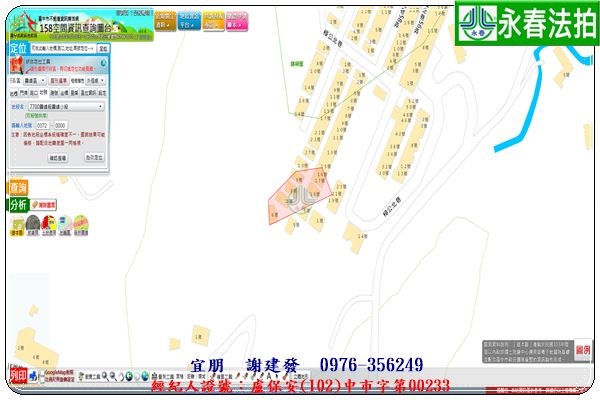This screenshot has width=600, height=400.
Task: Toggle the GoogleMap street view checkbox
Action: point(42,373)
